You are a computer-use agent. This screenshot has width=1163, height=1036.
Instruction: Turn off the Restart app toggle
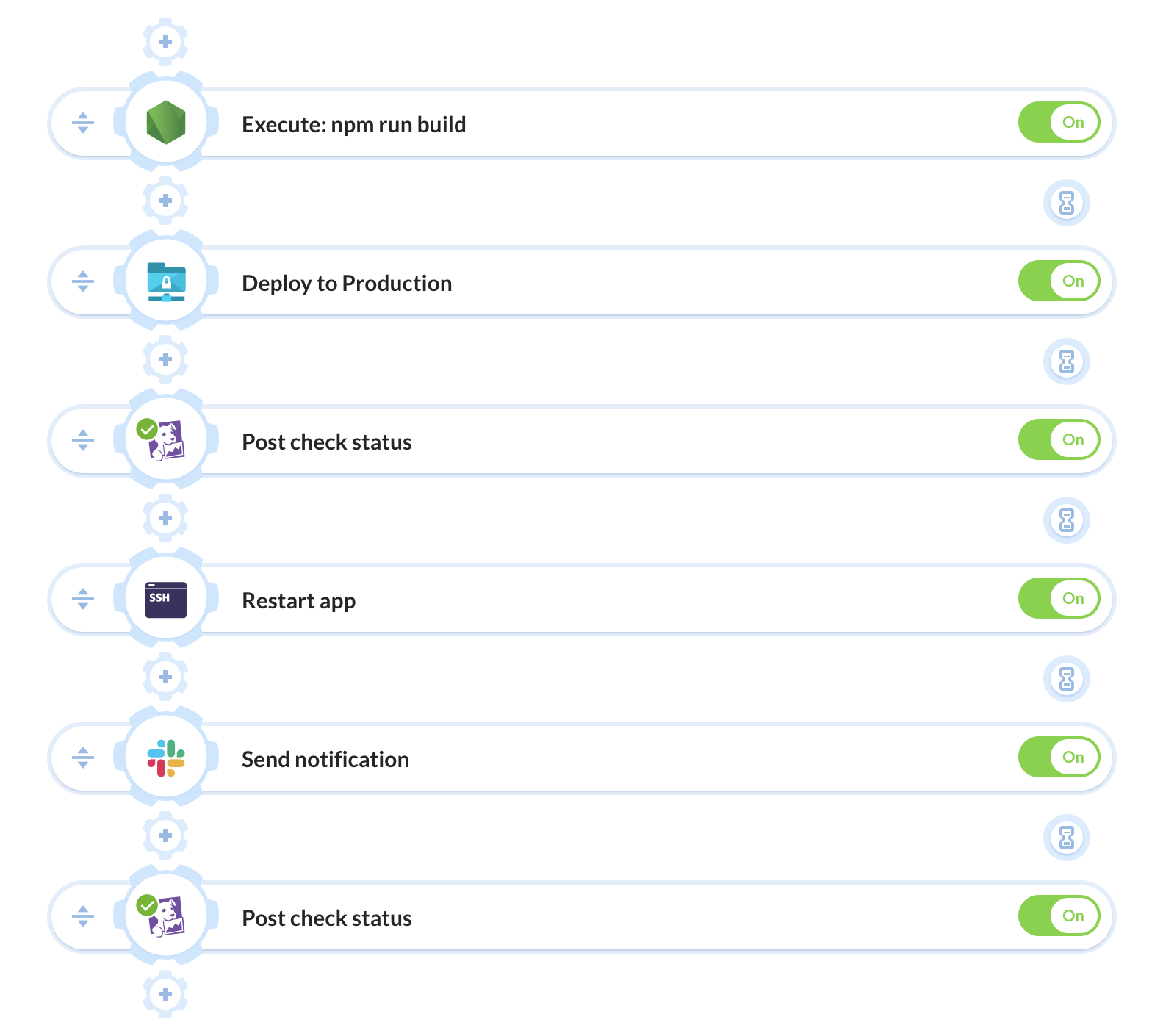point(1059,598)
